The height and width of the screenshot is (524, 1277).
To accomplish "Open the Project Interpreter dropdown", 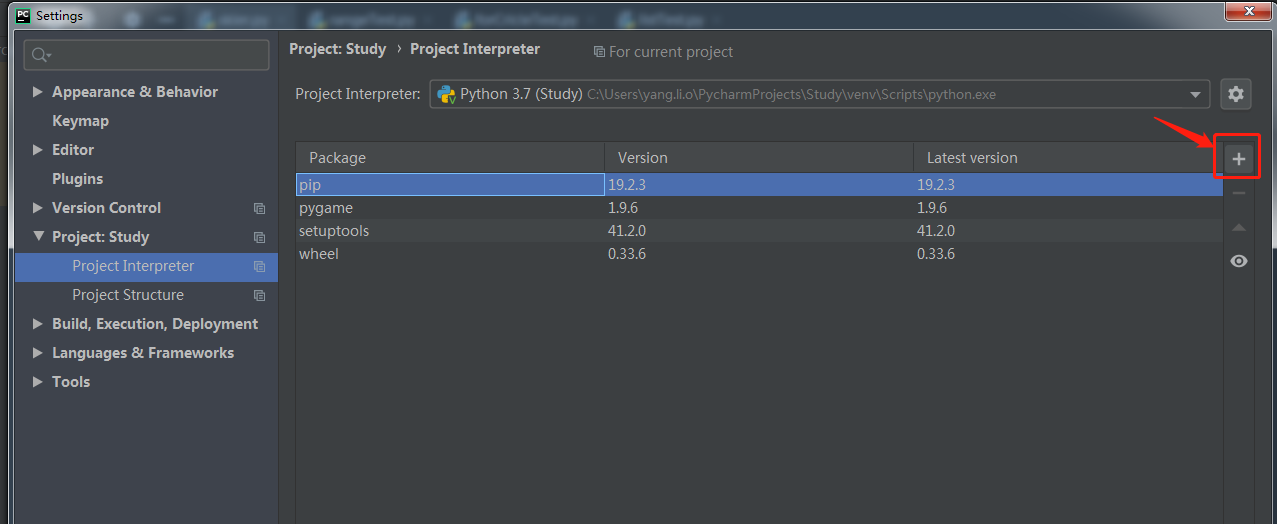I will pos(820,94).
